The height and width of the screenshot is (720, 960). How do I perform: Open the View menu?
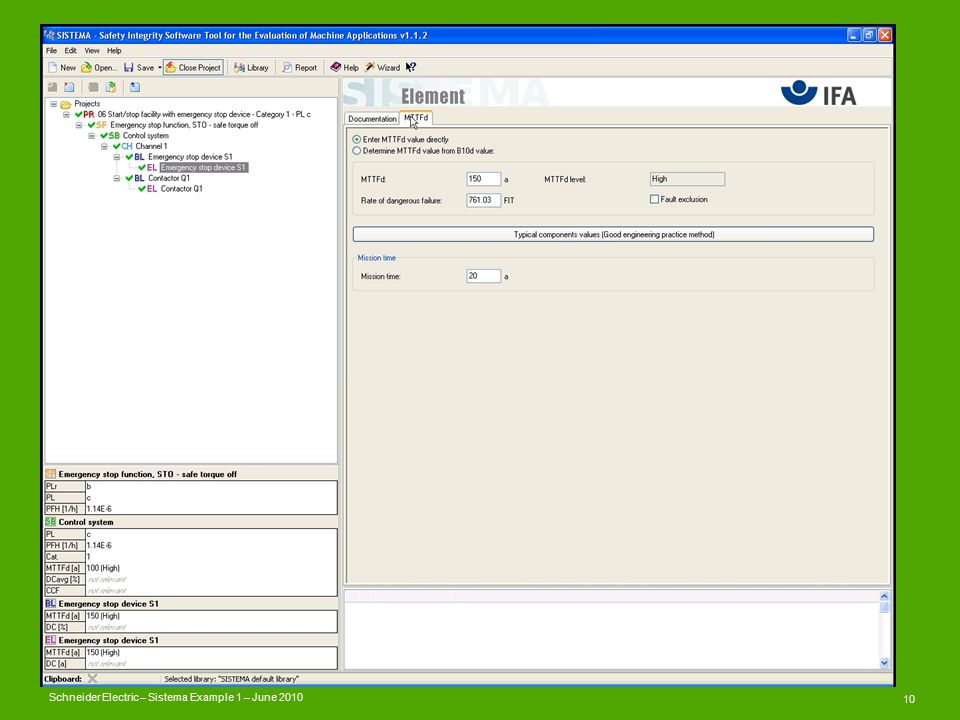click(92, 51)
